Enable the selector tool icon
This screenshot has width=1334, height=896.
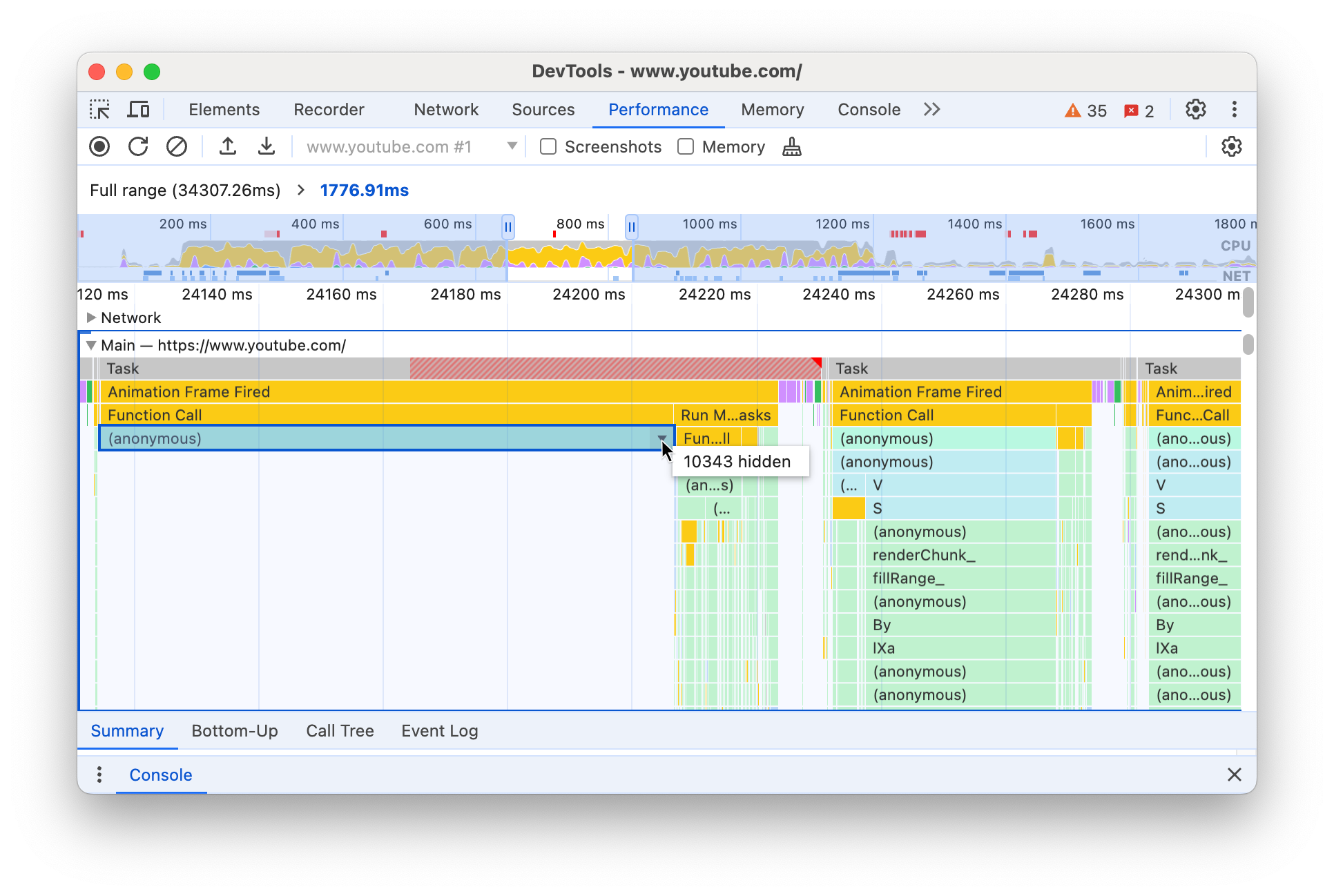(101, 109)
